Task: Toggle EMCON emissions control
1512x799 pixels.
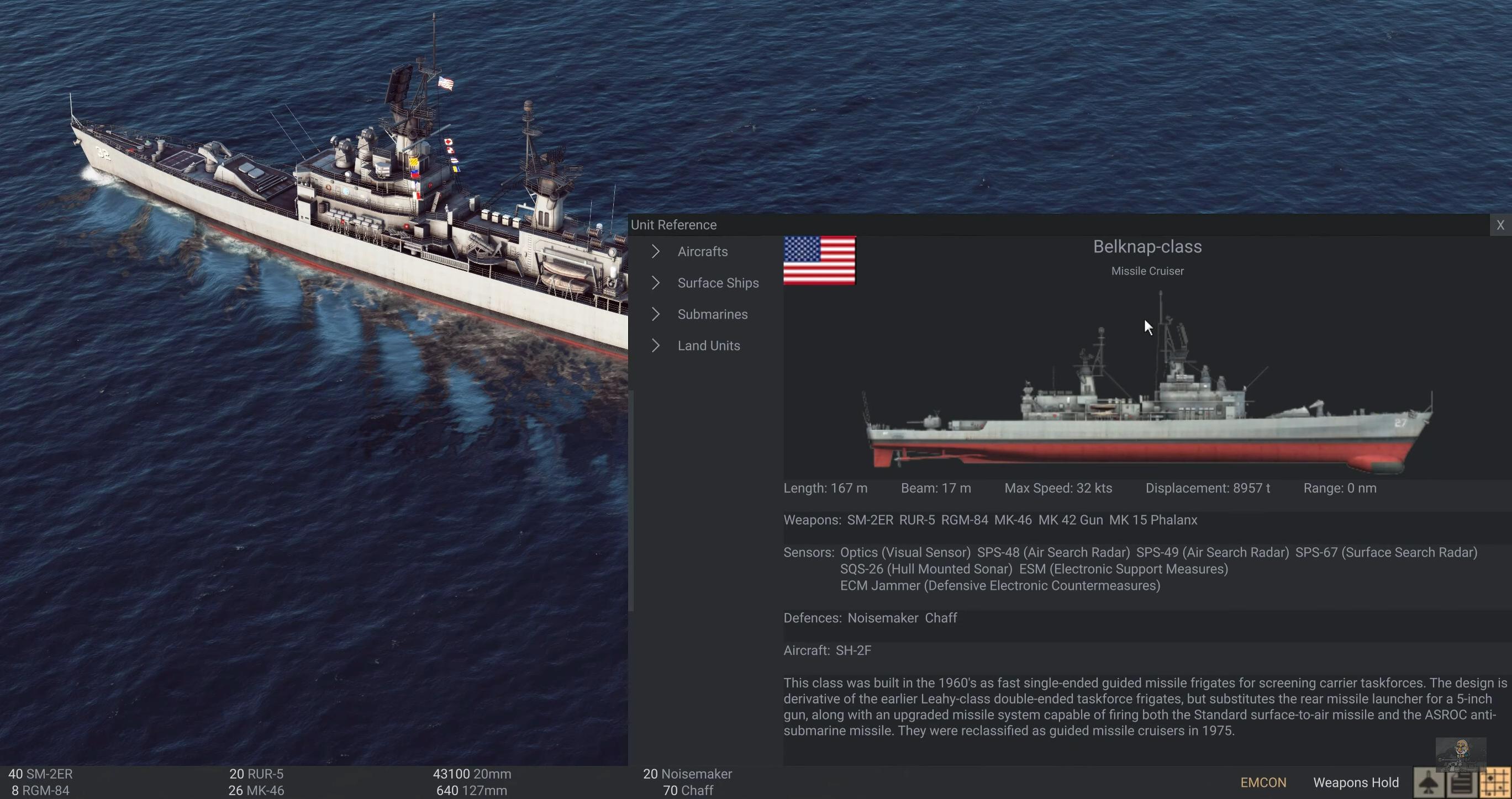Action: 1263,782
